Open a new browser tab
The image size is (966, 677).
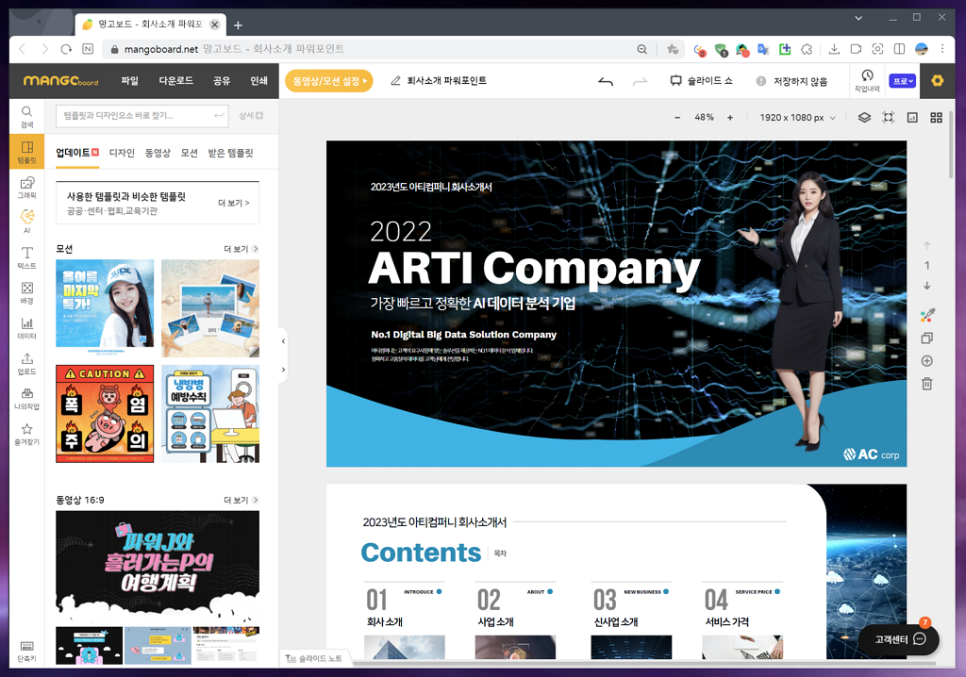pyautogui.click(x=238, y=25)
